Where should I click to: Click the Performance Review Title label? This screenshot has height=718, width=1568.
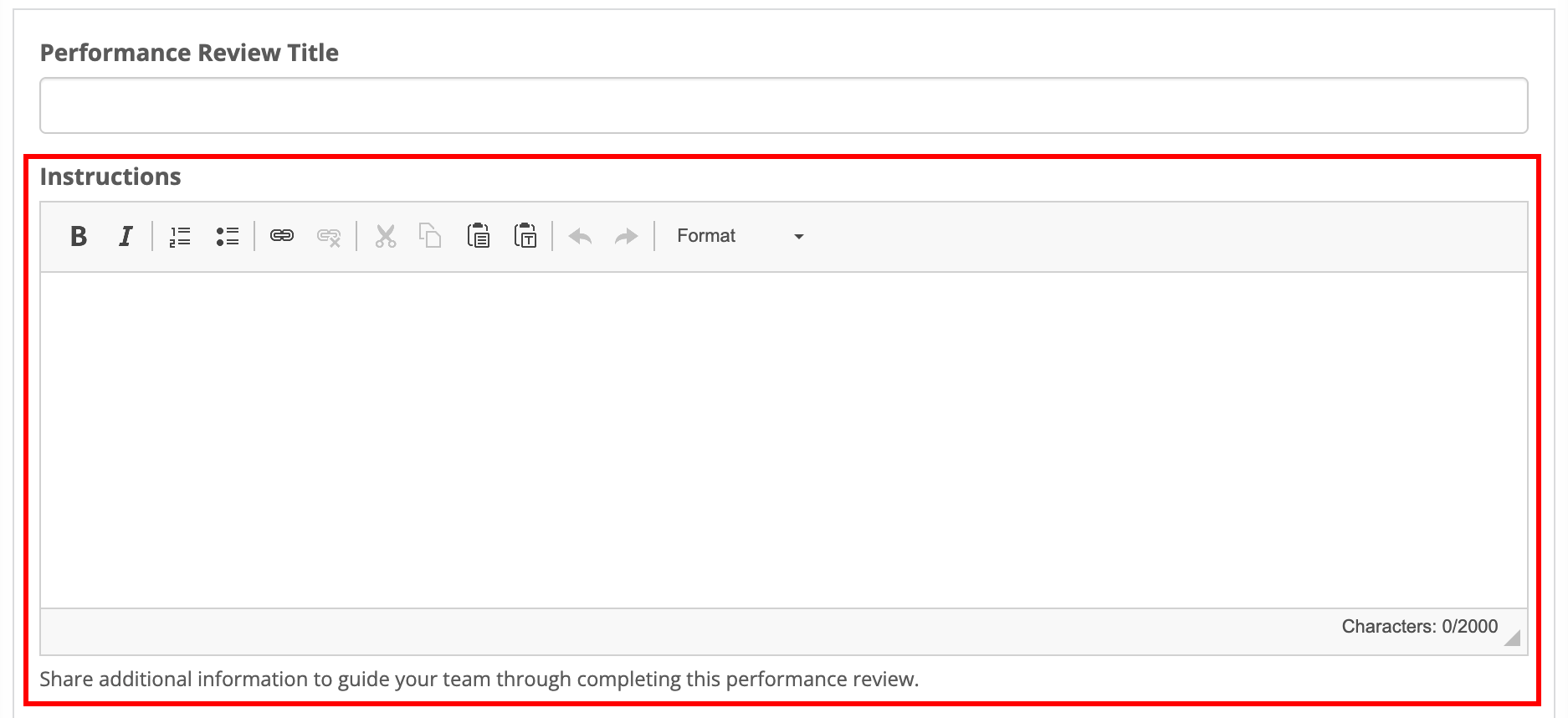click(189, 53)
